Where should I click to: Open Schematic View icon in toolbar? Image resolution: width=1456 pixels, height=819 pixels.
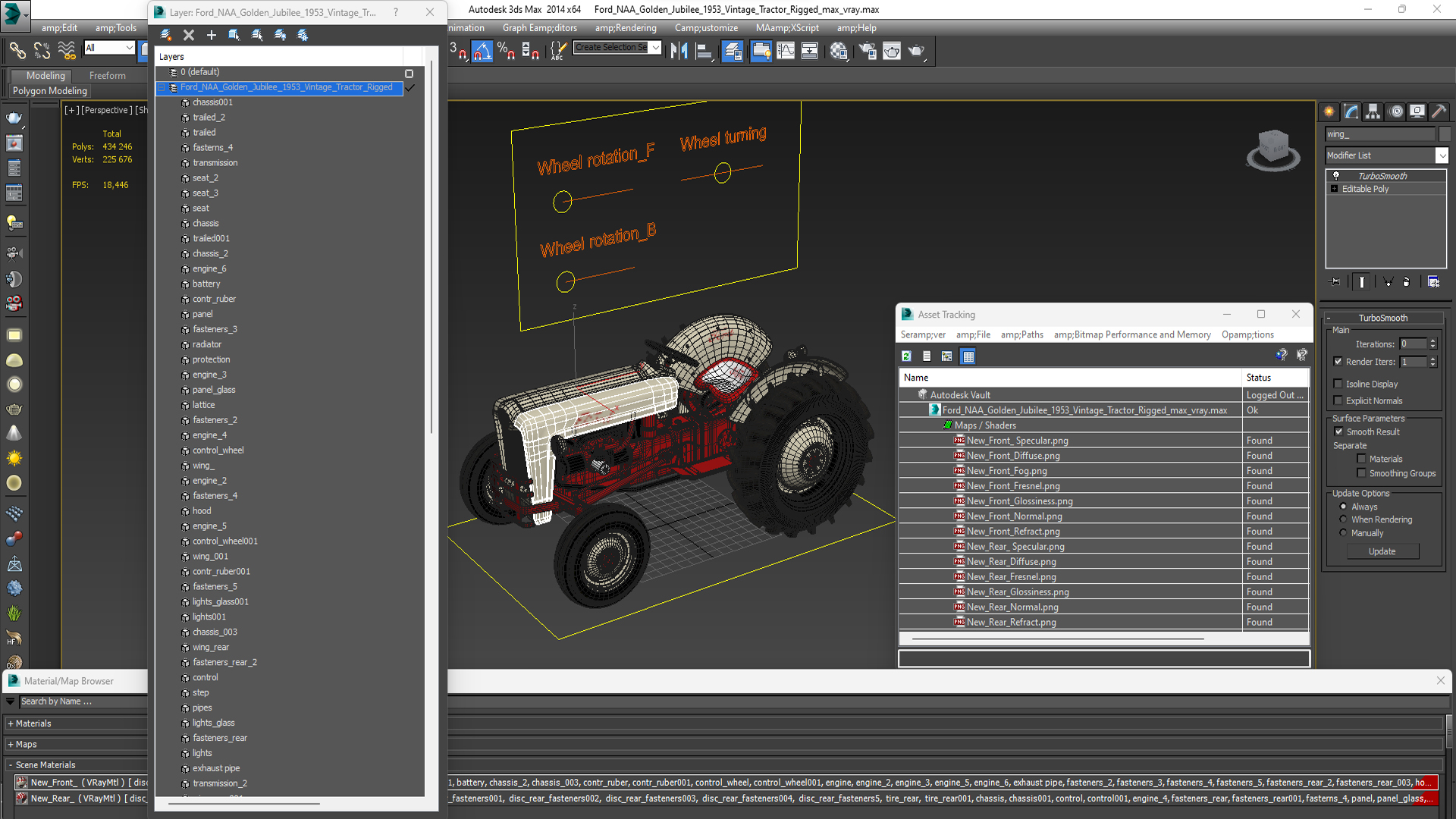810,51
